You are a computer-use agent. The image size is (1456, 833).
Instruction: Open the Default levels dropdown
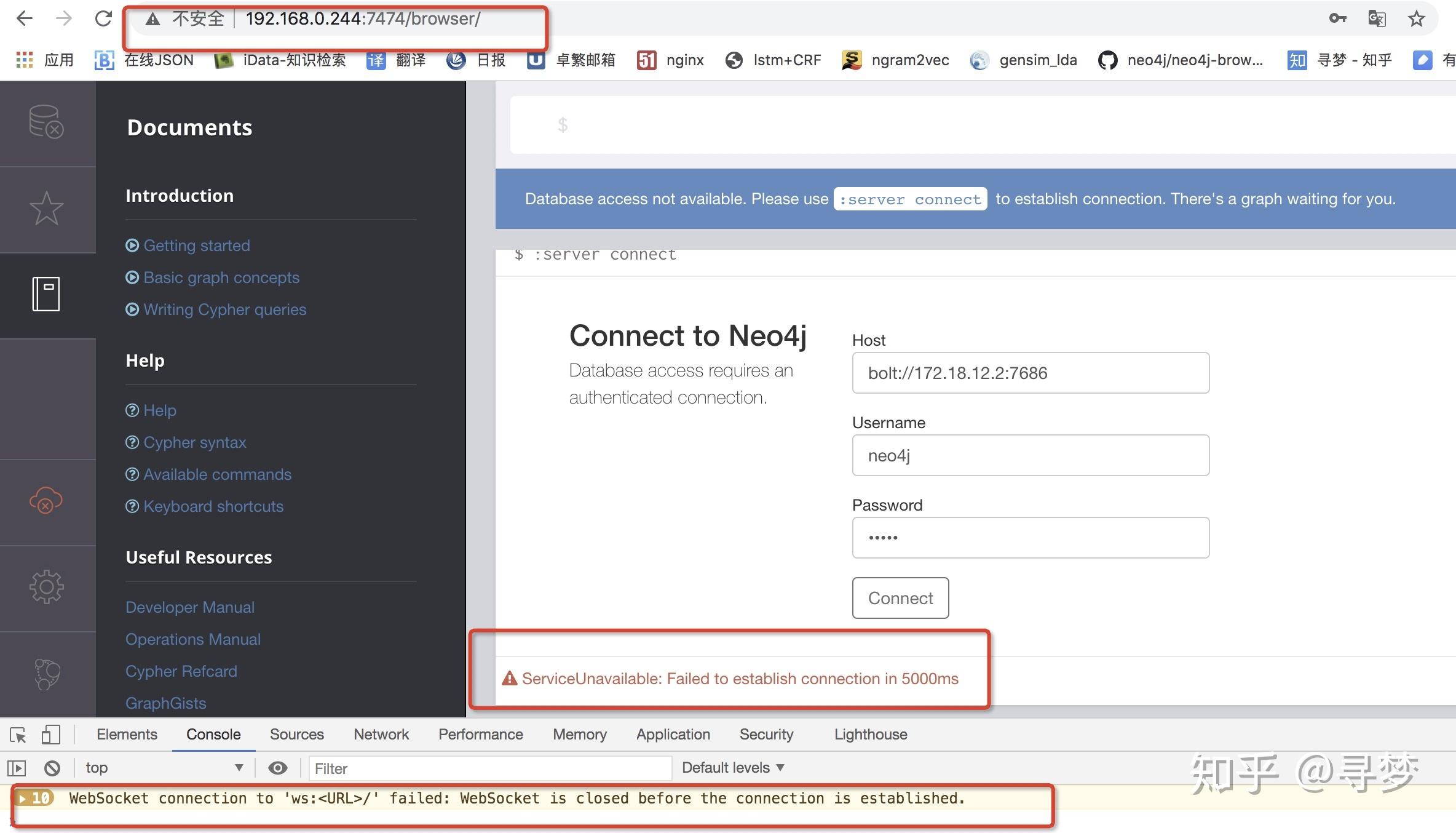(732, 767)
